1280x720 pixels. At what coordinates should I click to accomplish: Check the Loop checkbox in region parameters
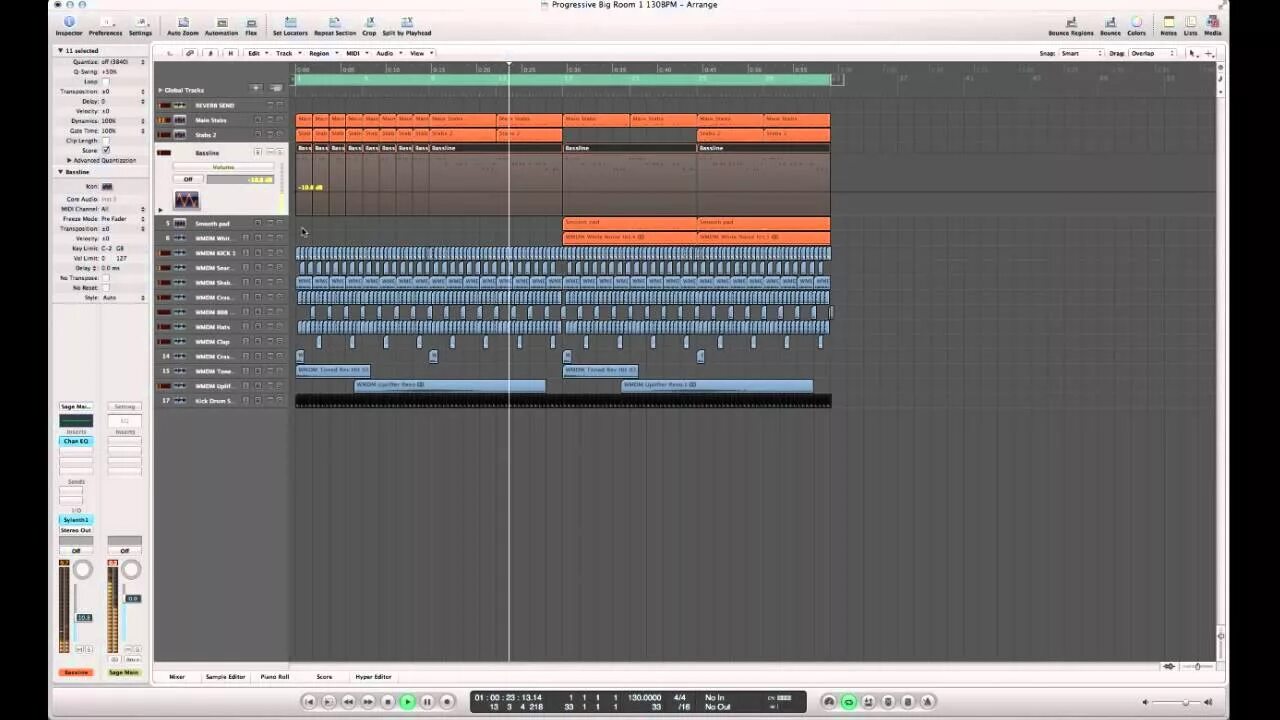click(x=106, y=81)
